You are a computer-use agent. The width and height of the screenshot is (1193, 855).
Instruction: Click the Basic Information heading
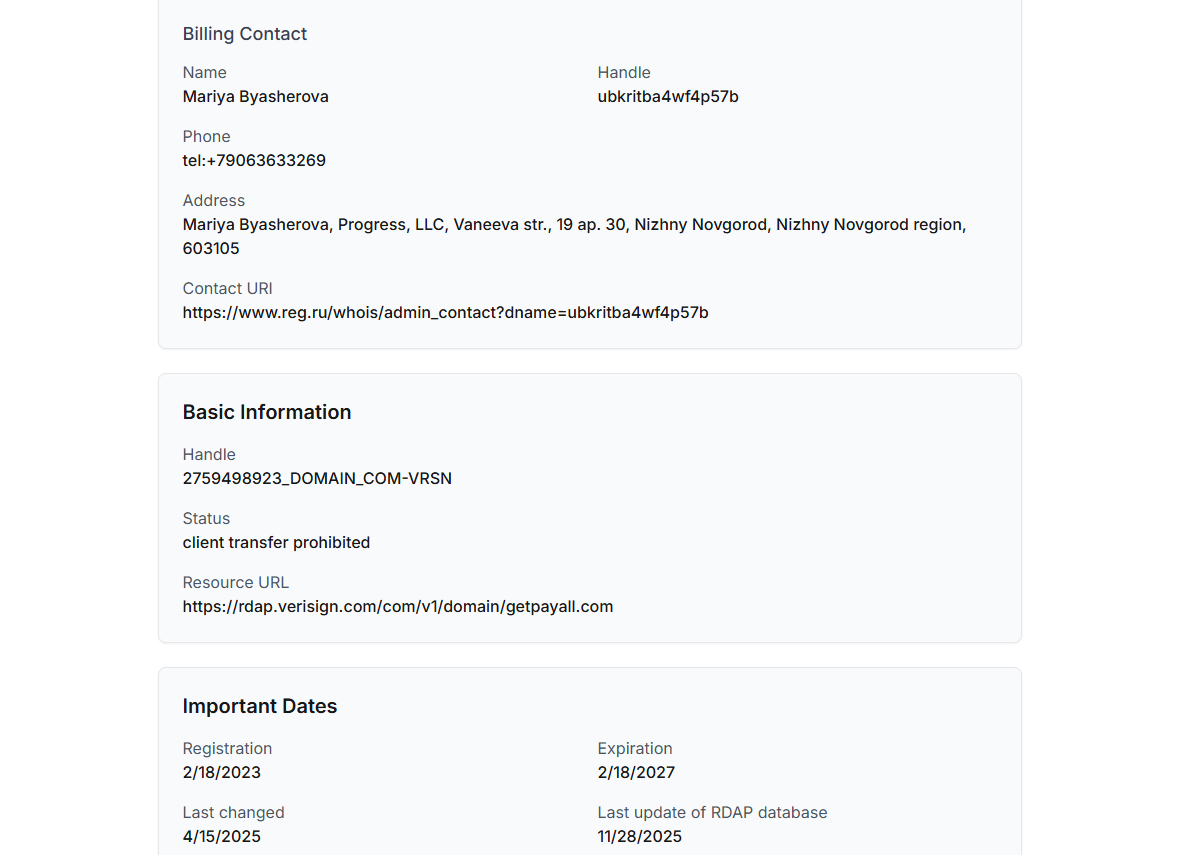tap(266, 412)
